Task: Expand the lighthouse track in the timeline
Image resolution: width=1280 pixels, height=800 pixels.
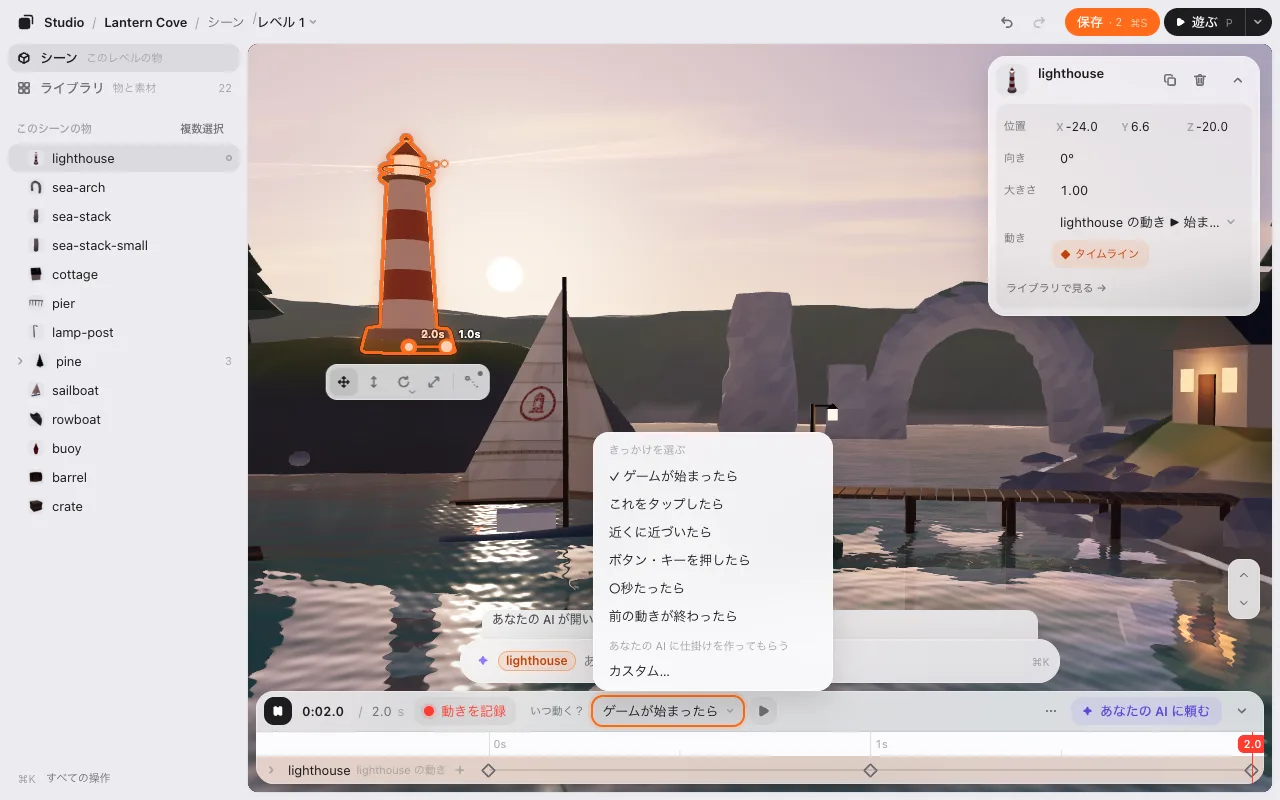Action: [x=270, y=770]
